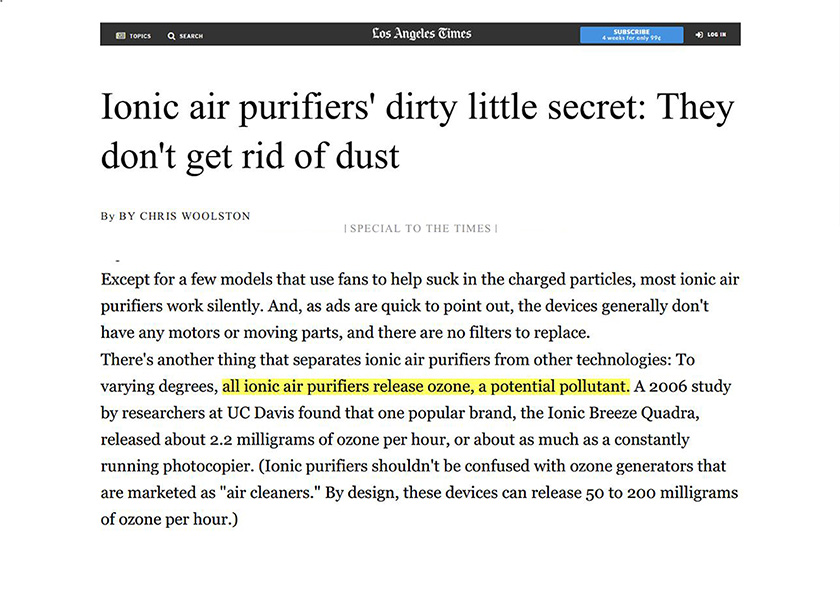
Task: Click the log in arrow icon
Action: click(698, 35)
